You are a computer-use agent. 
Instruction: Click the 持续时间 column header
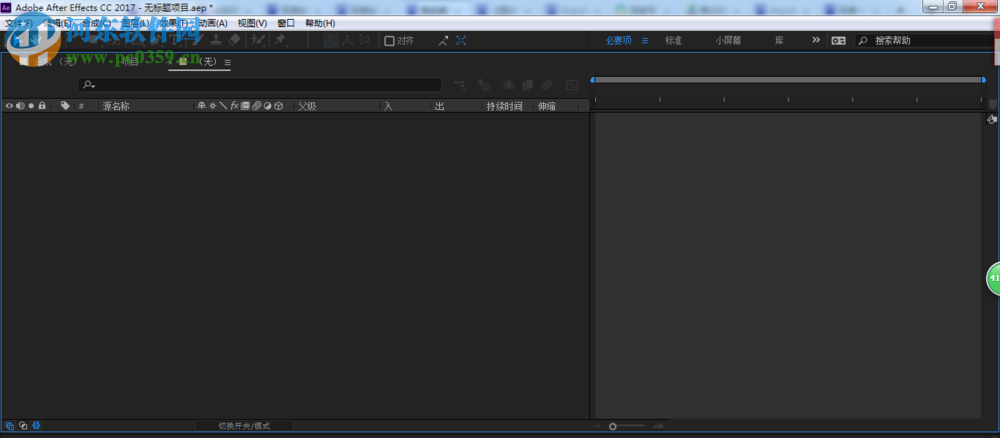click(504, 106)
